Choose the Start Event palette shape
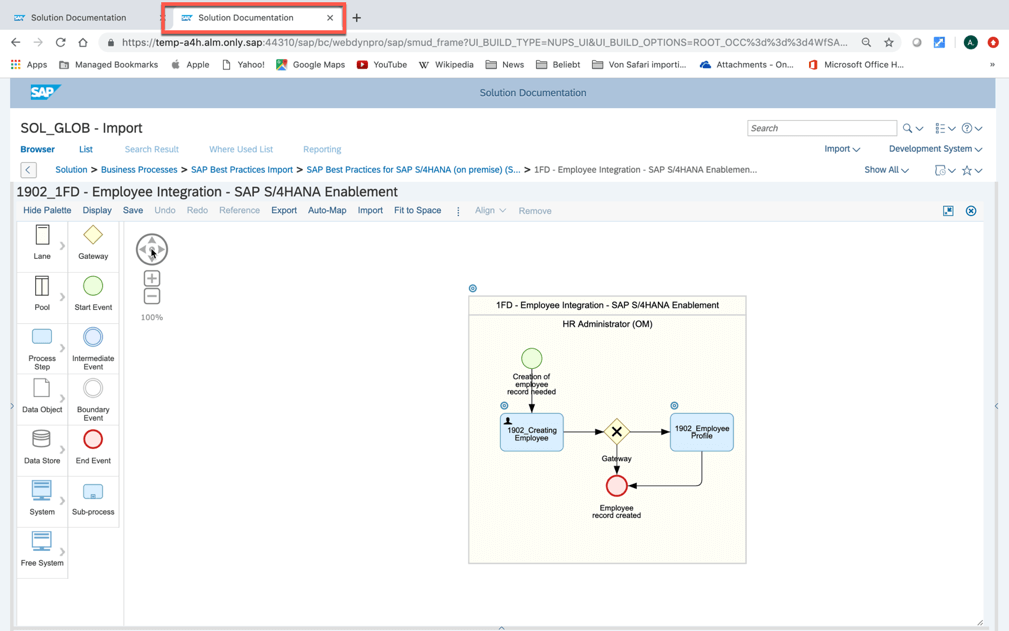The height and width of the screenshot is (631, 1009). (x=93, y=293)
